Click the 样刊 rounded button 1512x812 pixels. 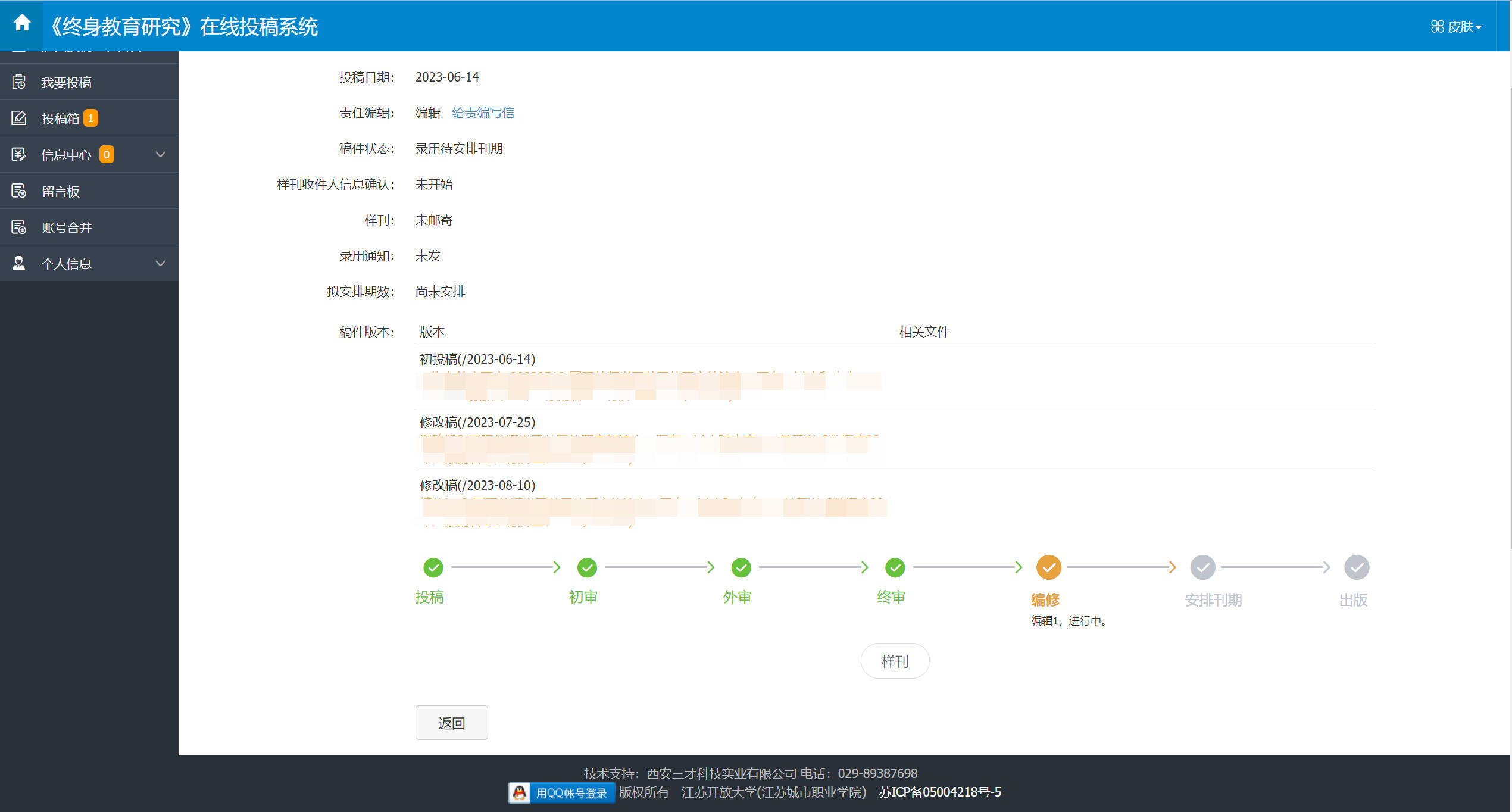point(895,661)
